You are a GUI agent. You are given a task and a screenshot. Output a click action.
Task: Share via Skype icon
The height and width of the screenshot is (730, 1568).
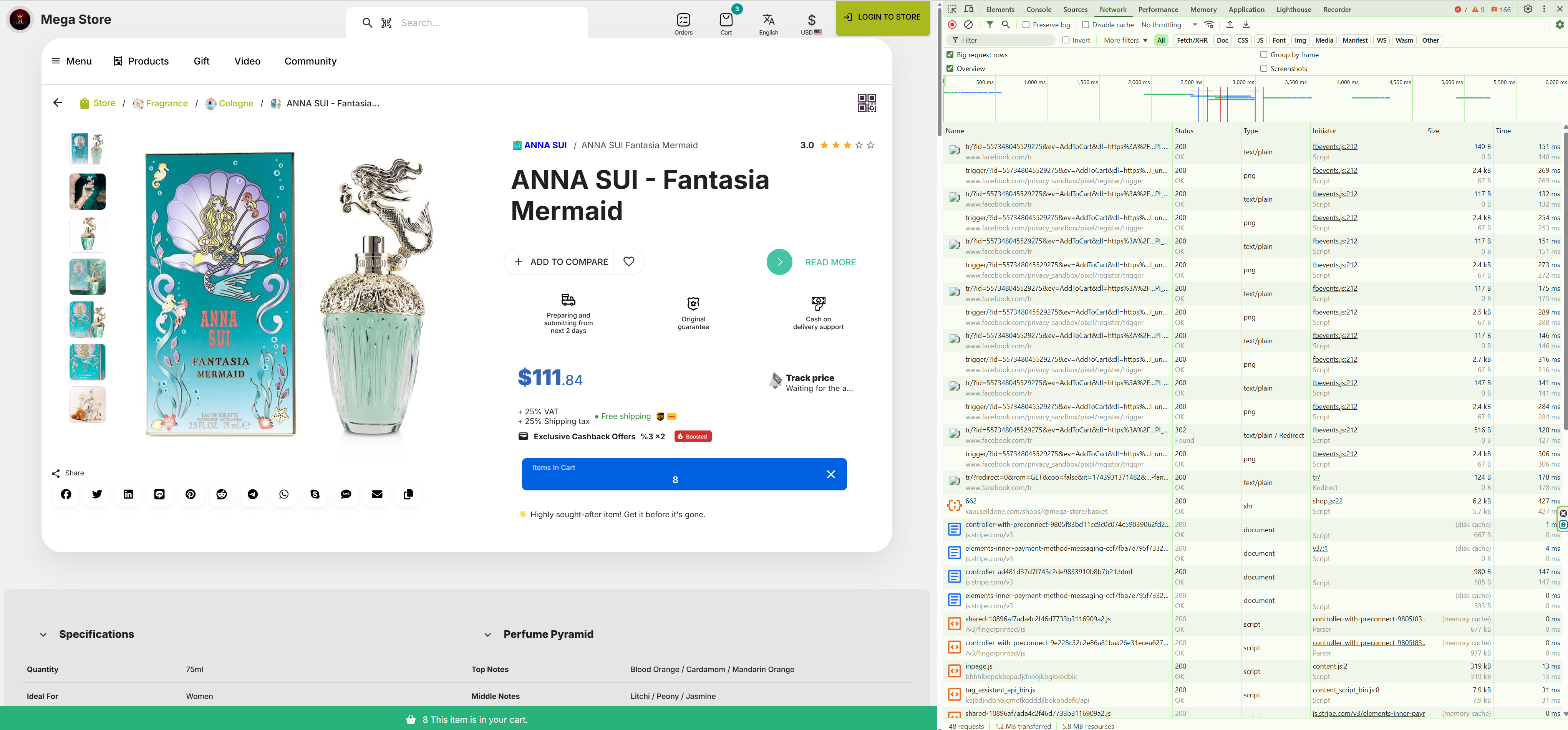(x=315, y=494)
